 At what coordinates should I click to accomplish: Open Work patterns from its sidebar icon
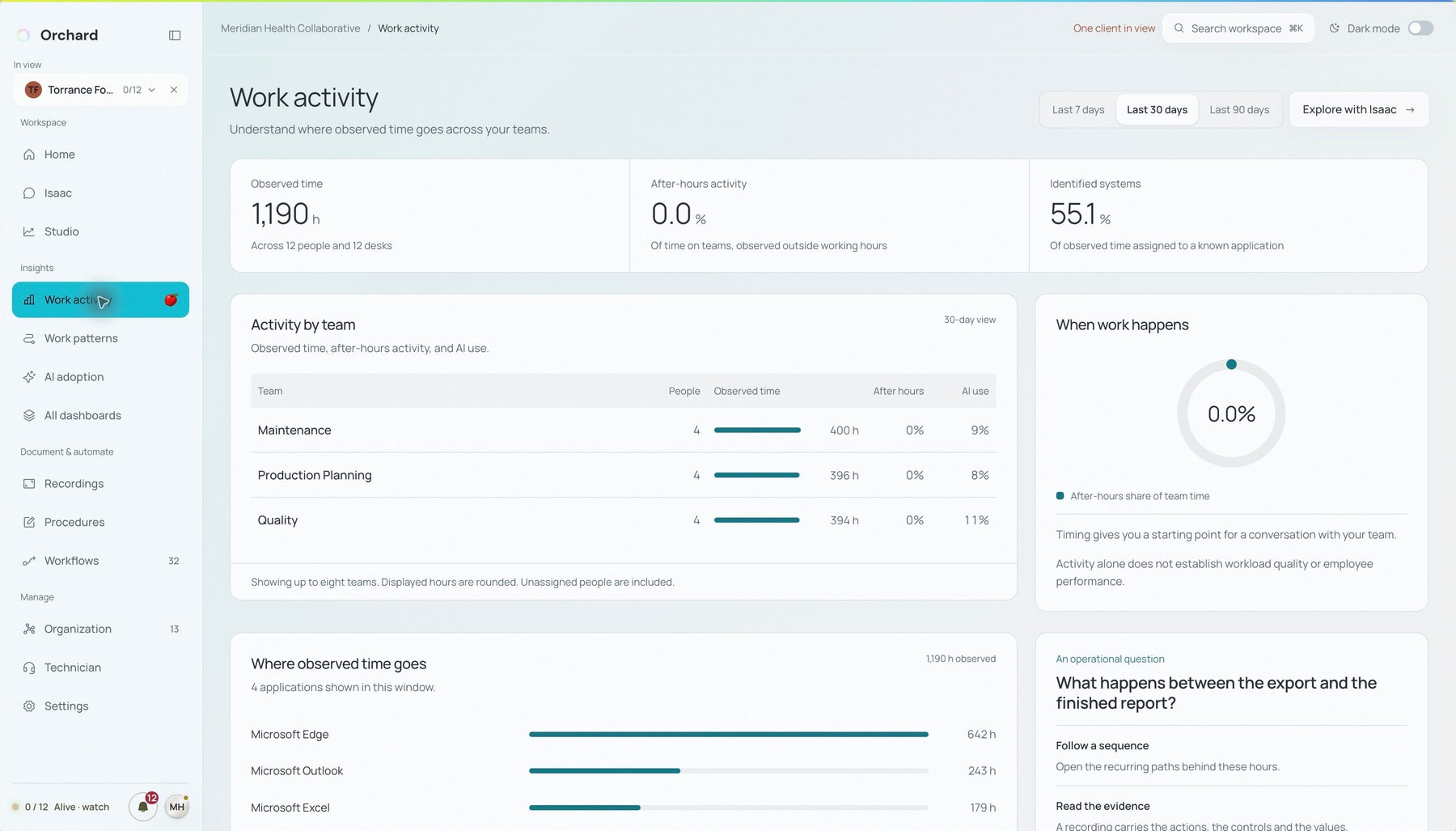[x=29, y=338]
